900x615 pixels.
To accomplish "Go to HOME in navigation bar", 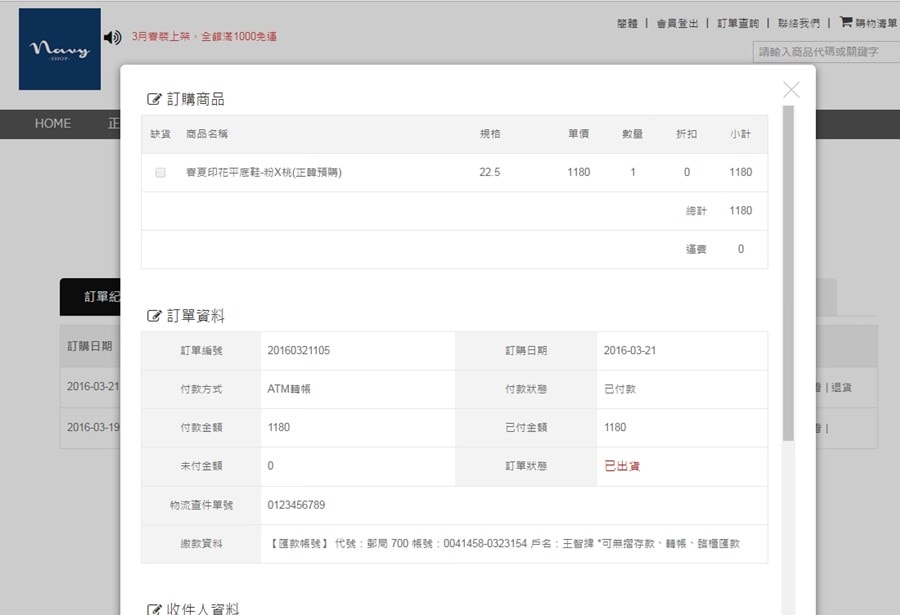I will click(x=53, y=124).
